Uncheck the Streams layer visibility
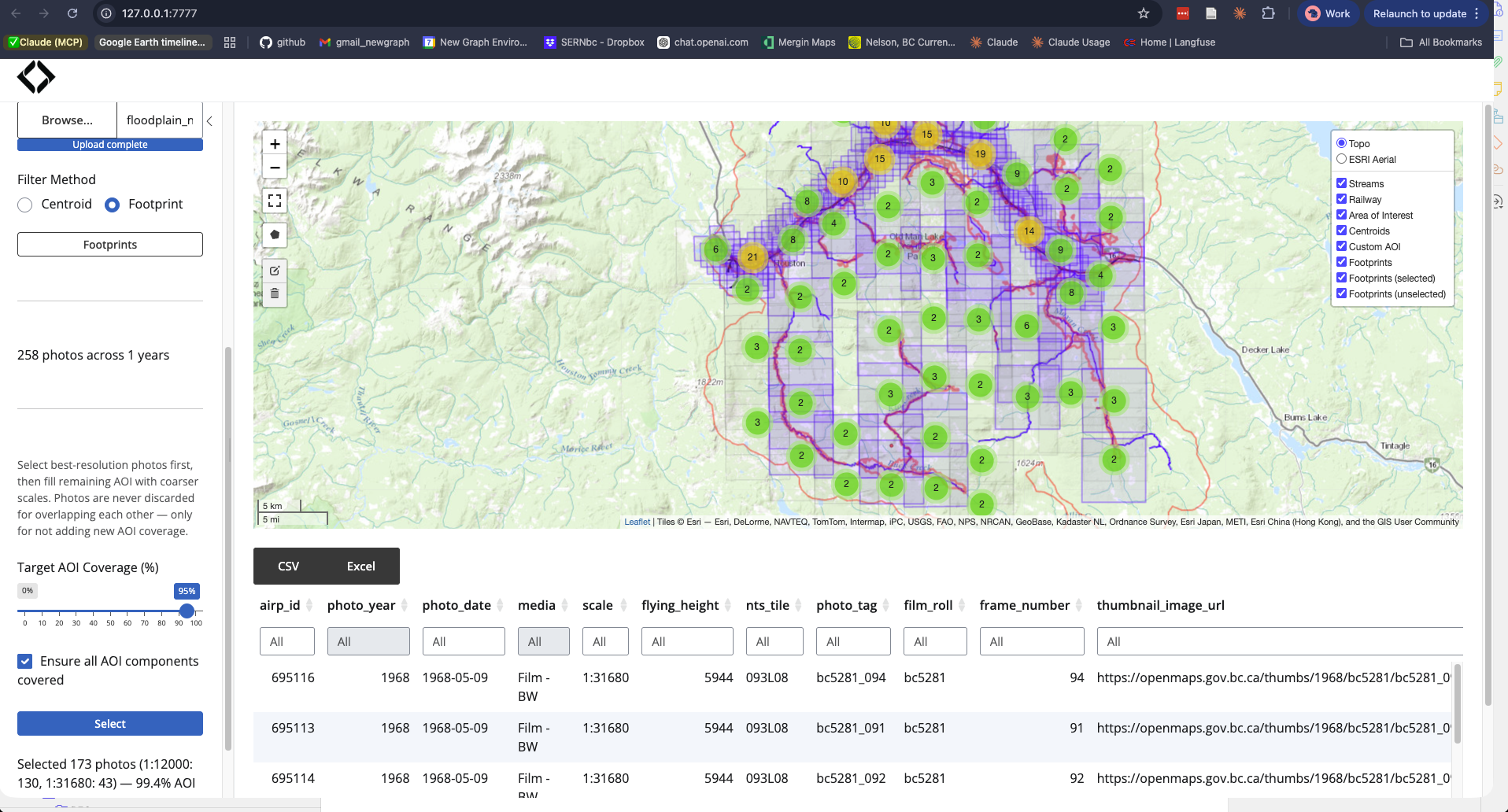 1342,183
